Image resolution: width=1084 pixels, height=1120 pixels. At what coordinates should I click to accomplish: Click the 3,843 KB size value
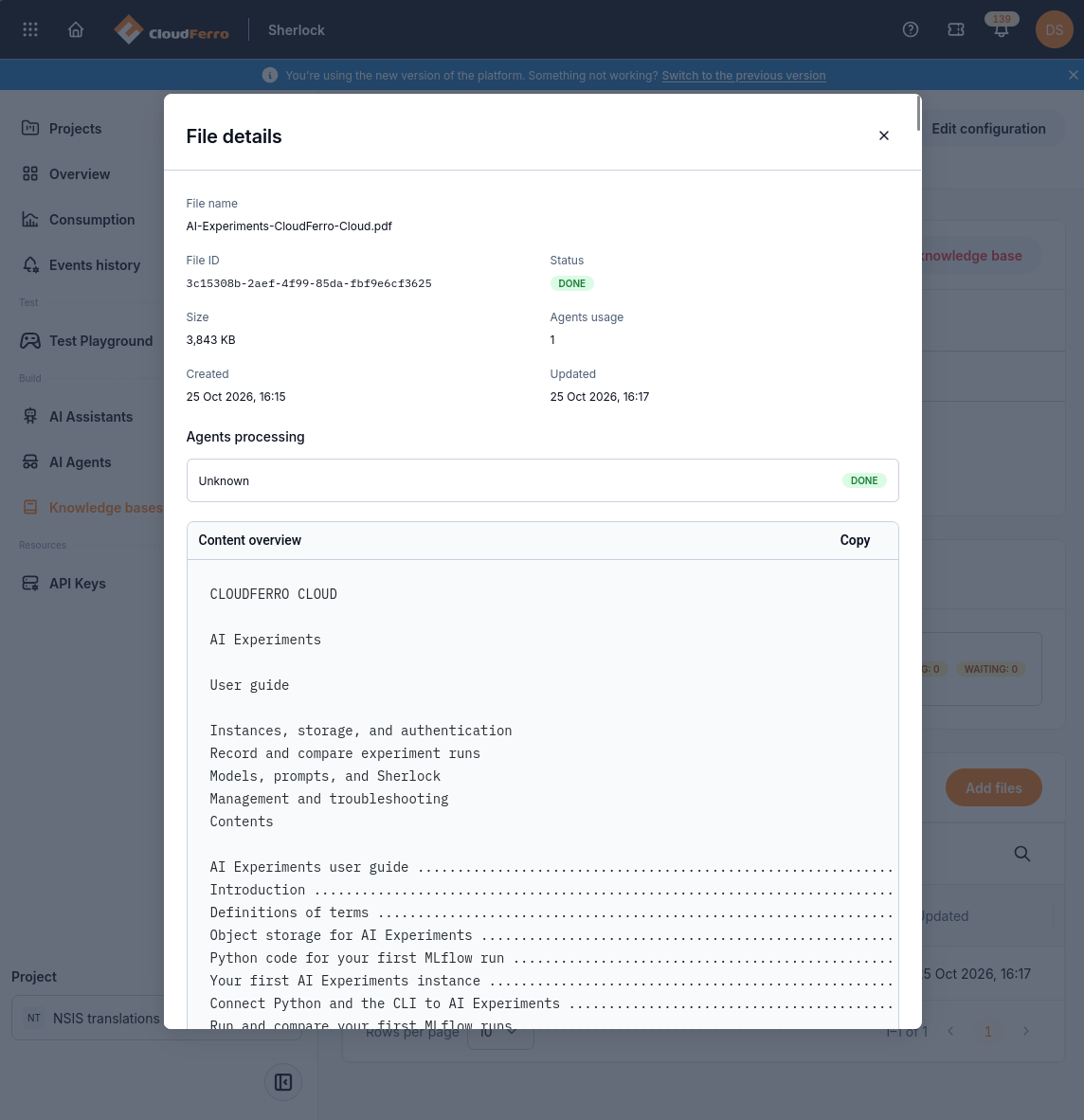(x=210, y=340)
